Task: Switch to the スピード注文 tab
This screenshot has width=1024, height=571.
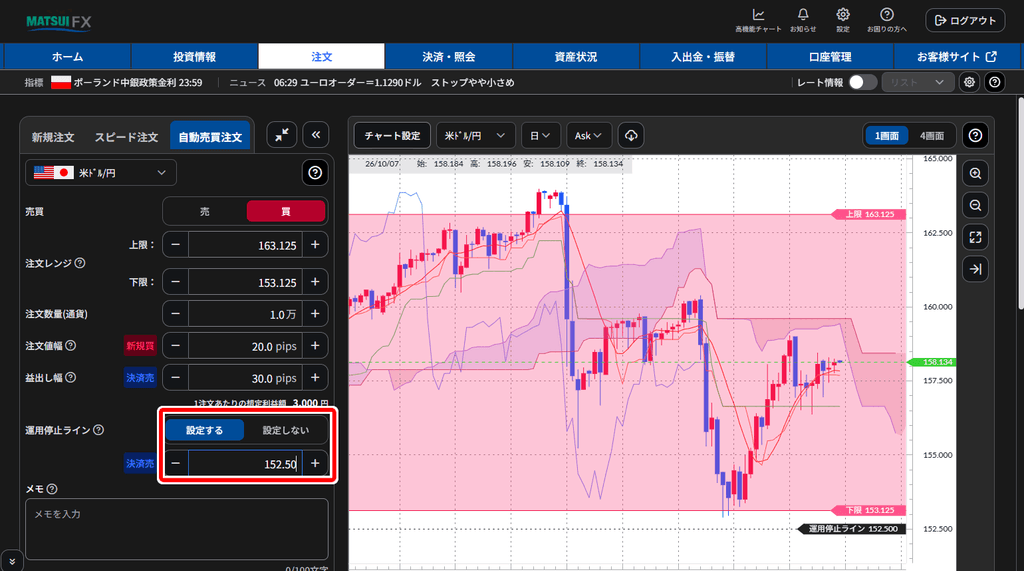Action: coord(126,137)
